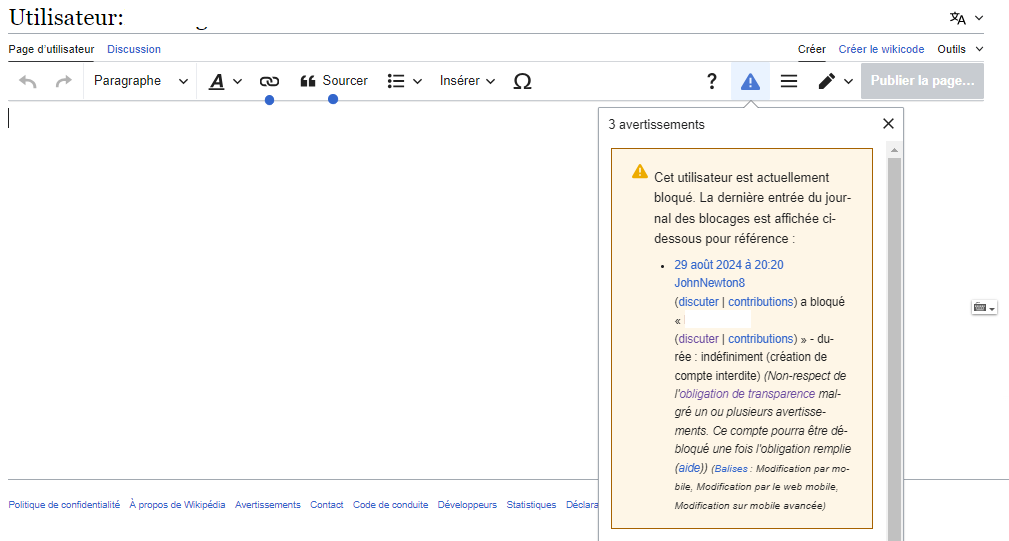The image size is (1009, 541).
Task: Open the special character Omega tool
Action: tap(522, 82)
